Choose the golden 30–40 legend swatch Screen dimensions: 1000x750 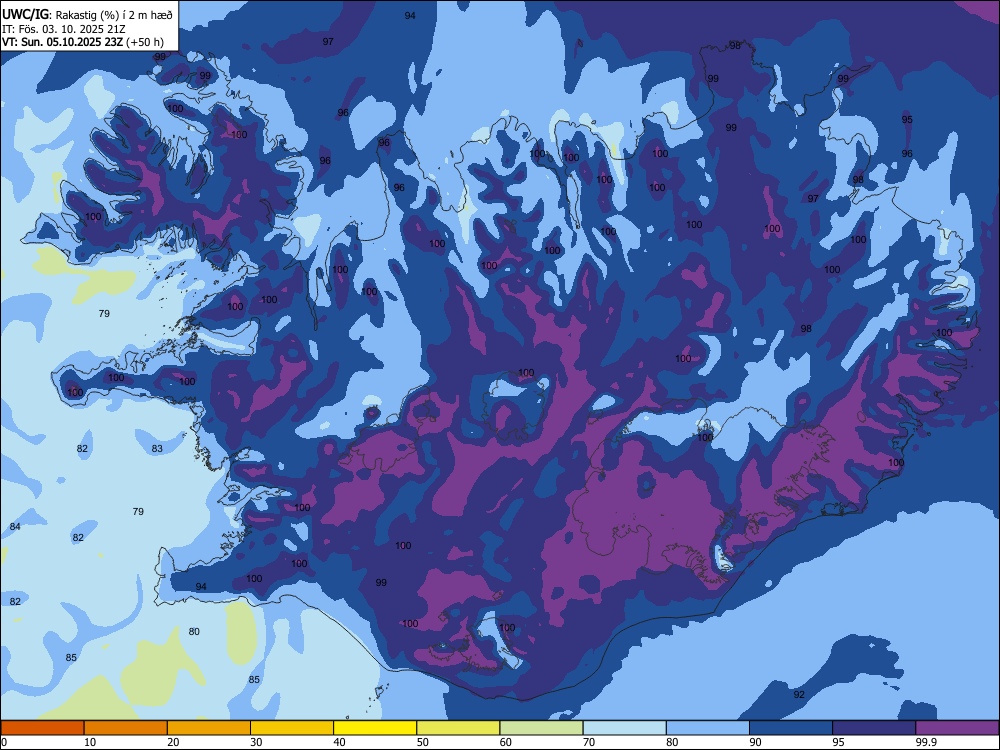(x=292, y=728)
